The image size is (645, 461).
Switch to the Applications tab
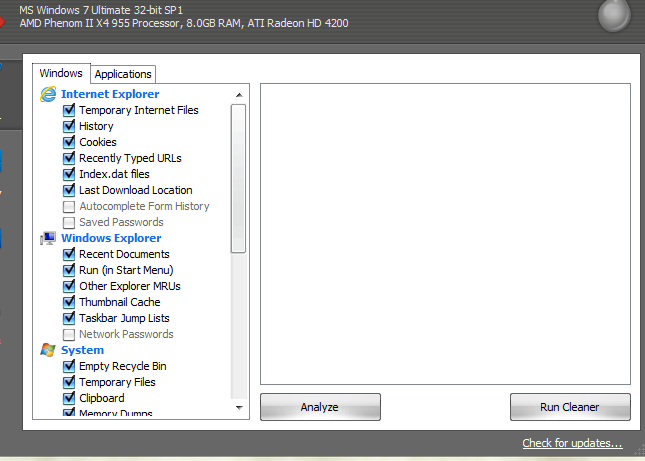pyautogui.click(x=123, y=74)
